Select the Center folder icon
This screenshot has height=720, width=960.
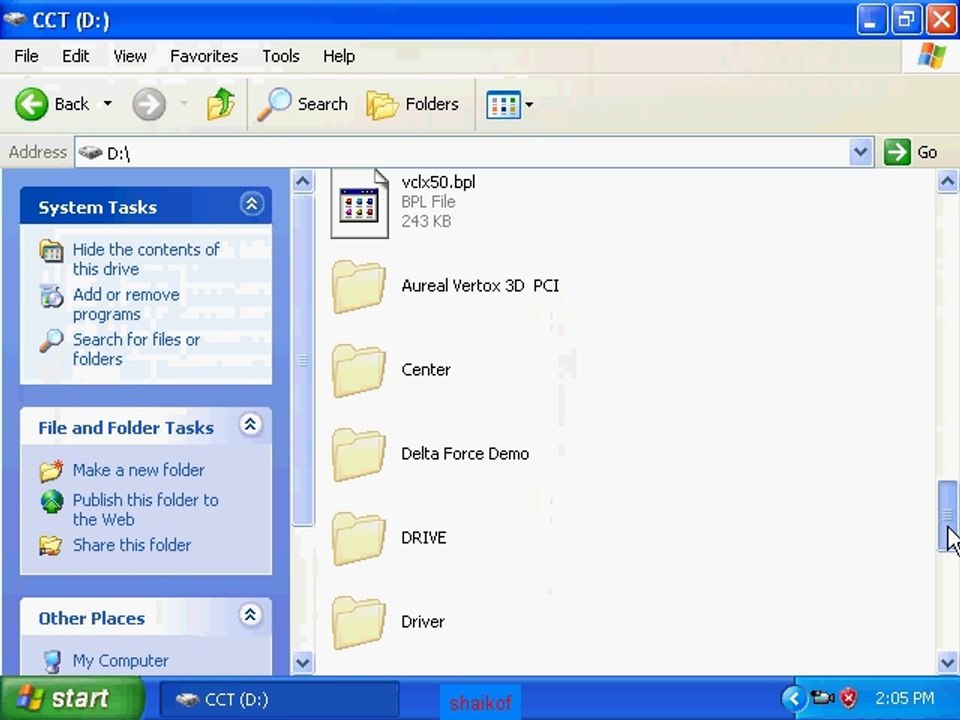click(359, 370)
